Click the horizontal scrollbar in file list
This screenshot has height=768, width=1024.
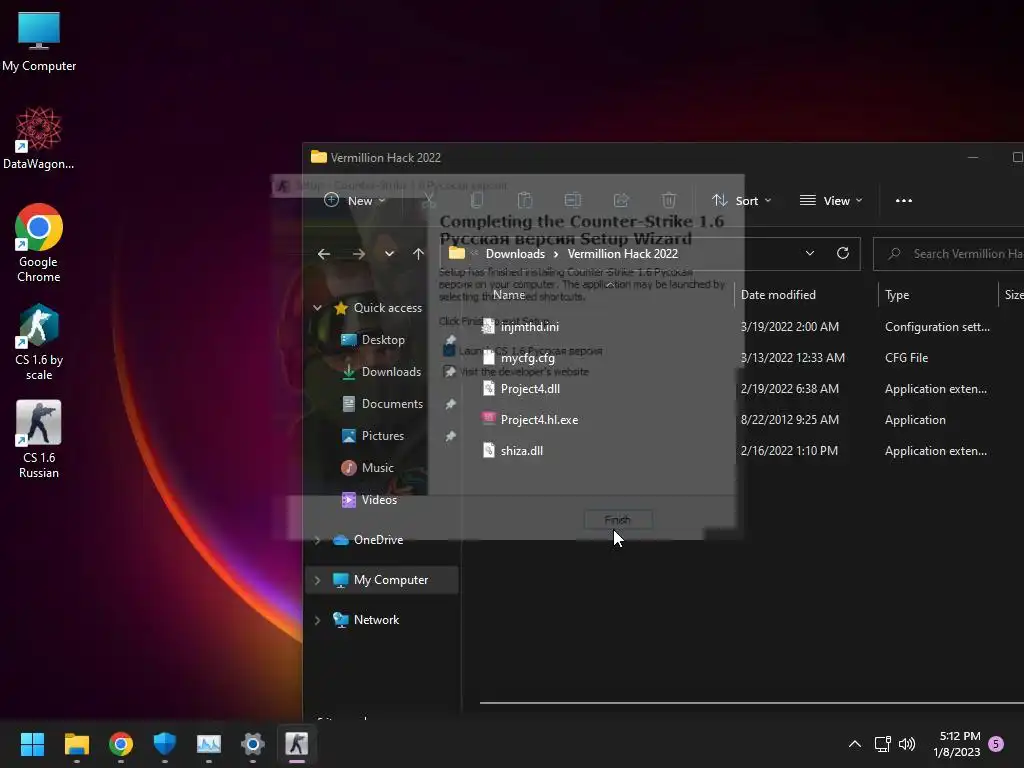(x=751, y=703)
